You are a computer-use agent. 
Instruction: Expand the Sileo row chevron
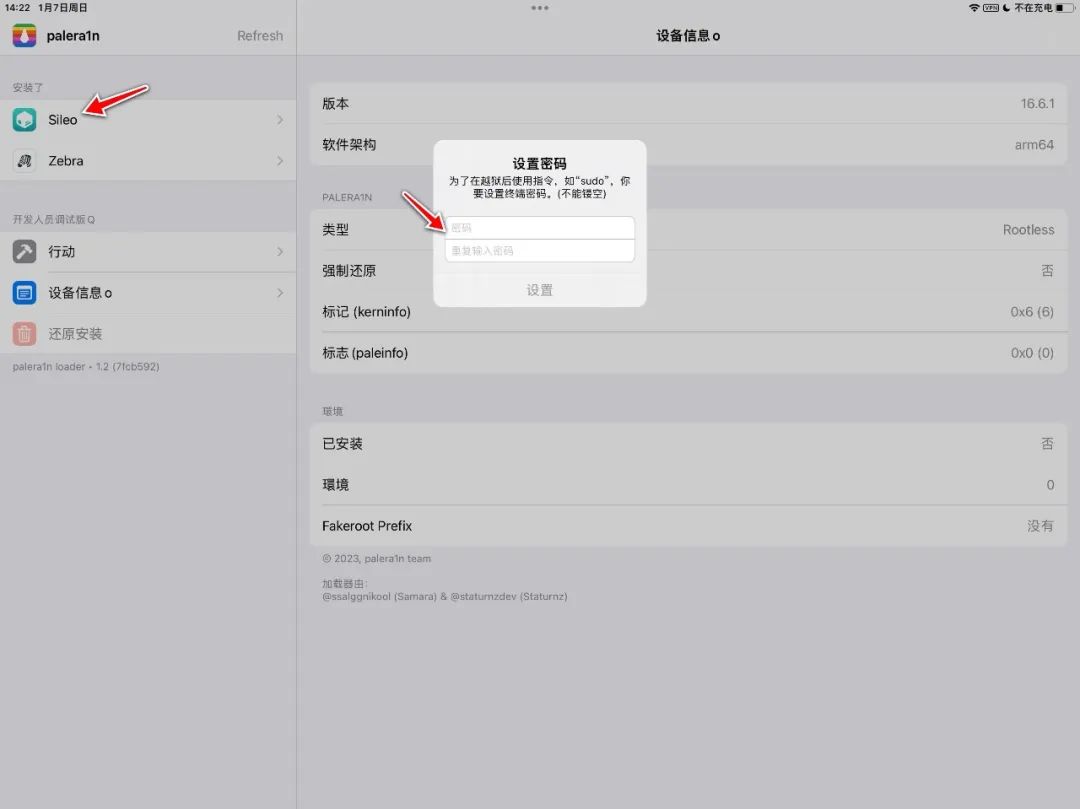[280, 120]
